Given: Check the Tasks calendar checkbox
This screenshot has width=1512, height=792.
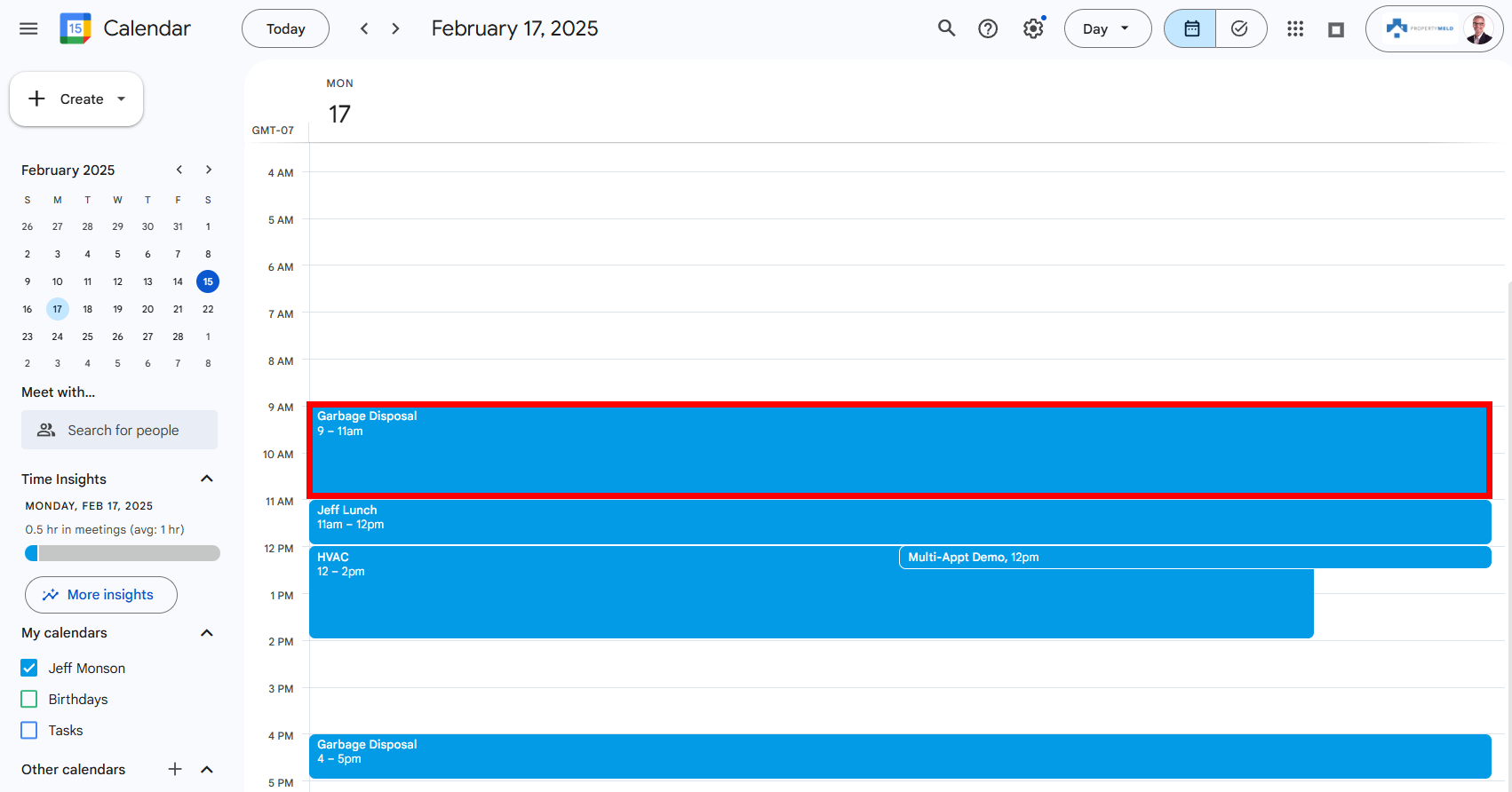Looking at the screenshot, I should click(x=29, y=730).
